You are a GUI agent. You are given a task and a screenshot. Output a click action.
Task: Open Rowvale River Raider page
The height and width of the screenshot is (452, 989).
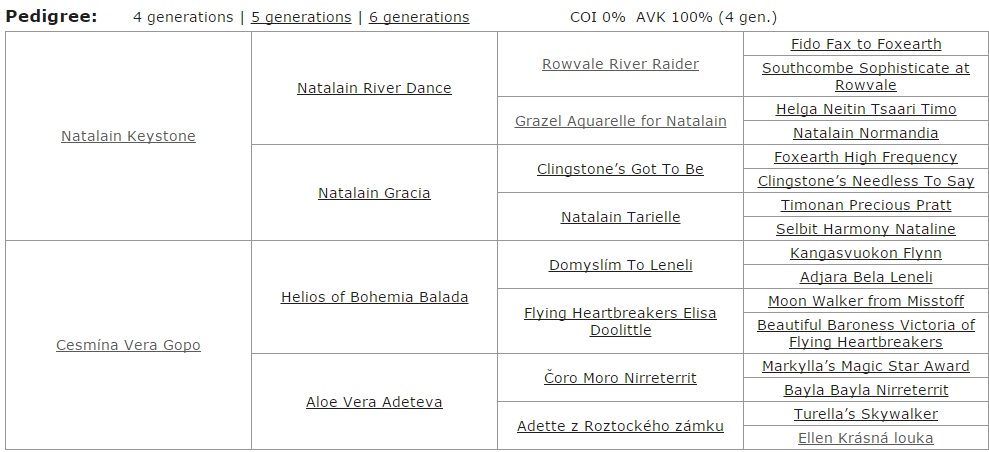click(x=620, y=64)
